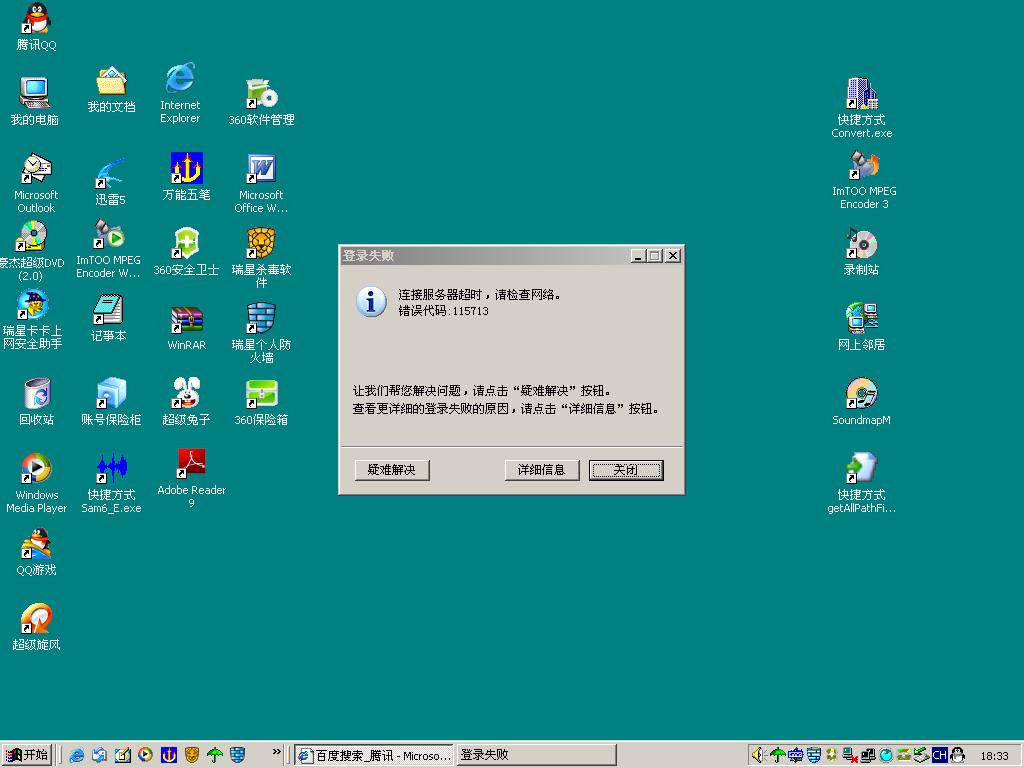Click the lion shield Quick Launch icon
This screenshot has height=768, width=1024.
pyautogui.click(x=191, y=755)
